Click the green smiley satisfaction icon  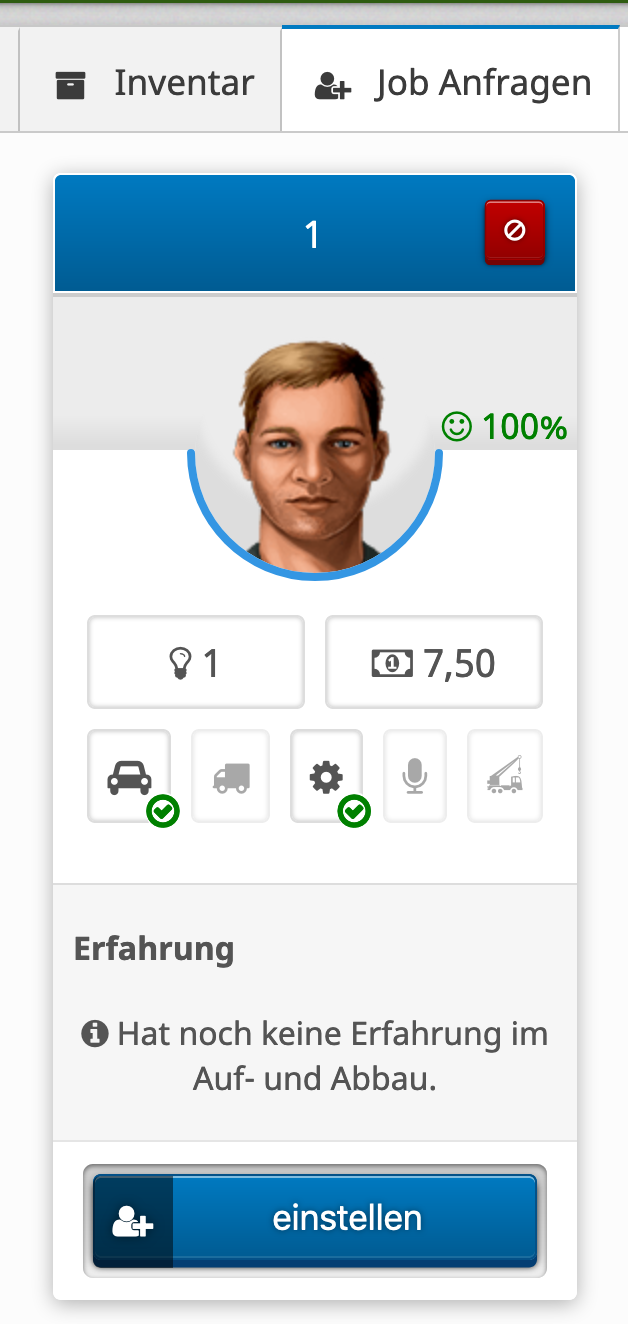[456, 427]
